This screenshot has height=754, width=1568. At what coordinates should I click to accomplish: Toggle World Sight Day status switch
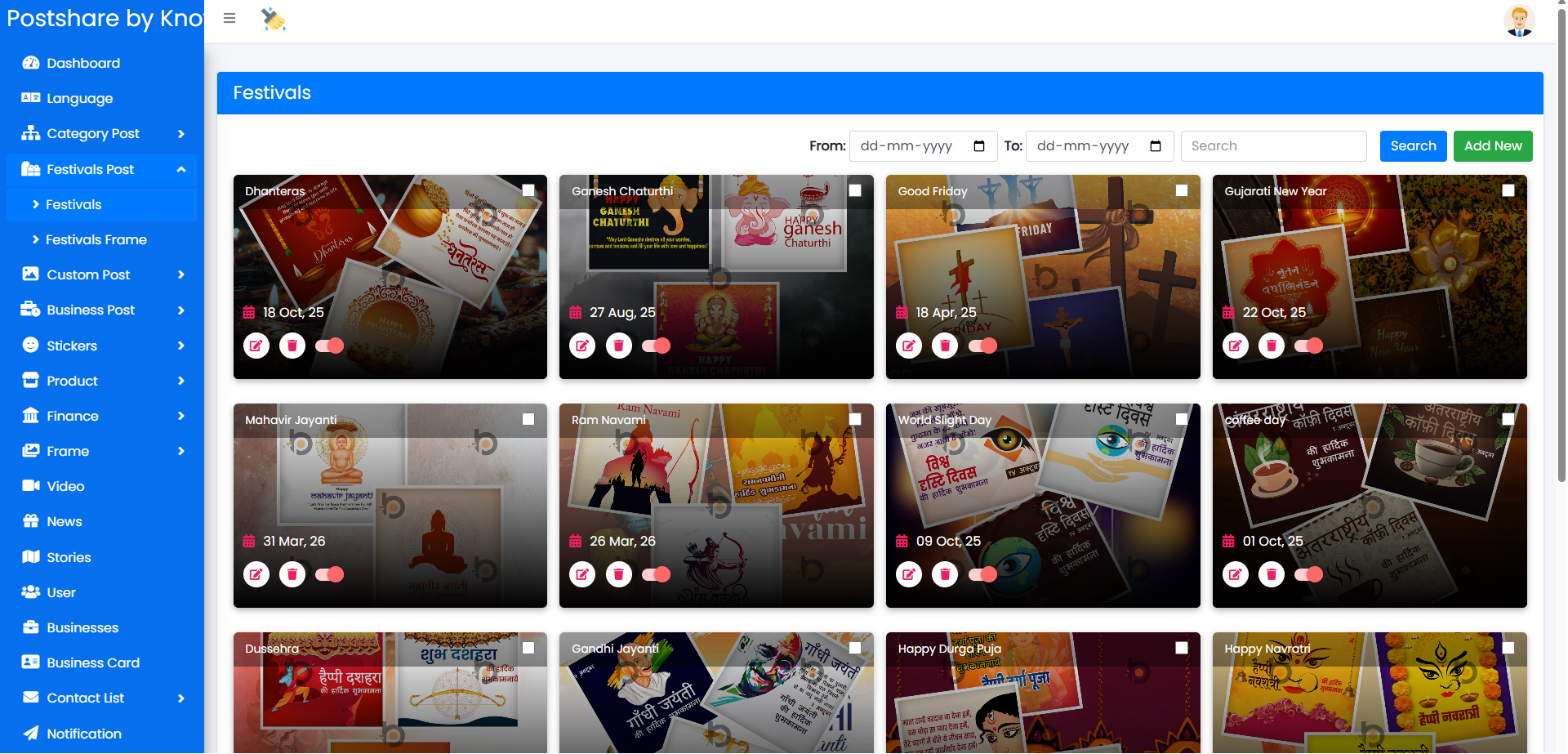coord(983,574)
